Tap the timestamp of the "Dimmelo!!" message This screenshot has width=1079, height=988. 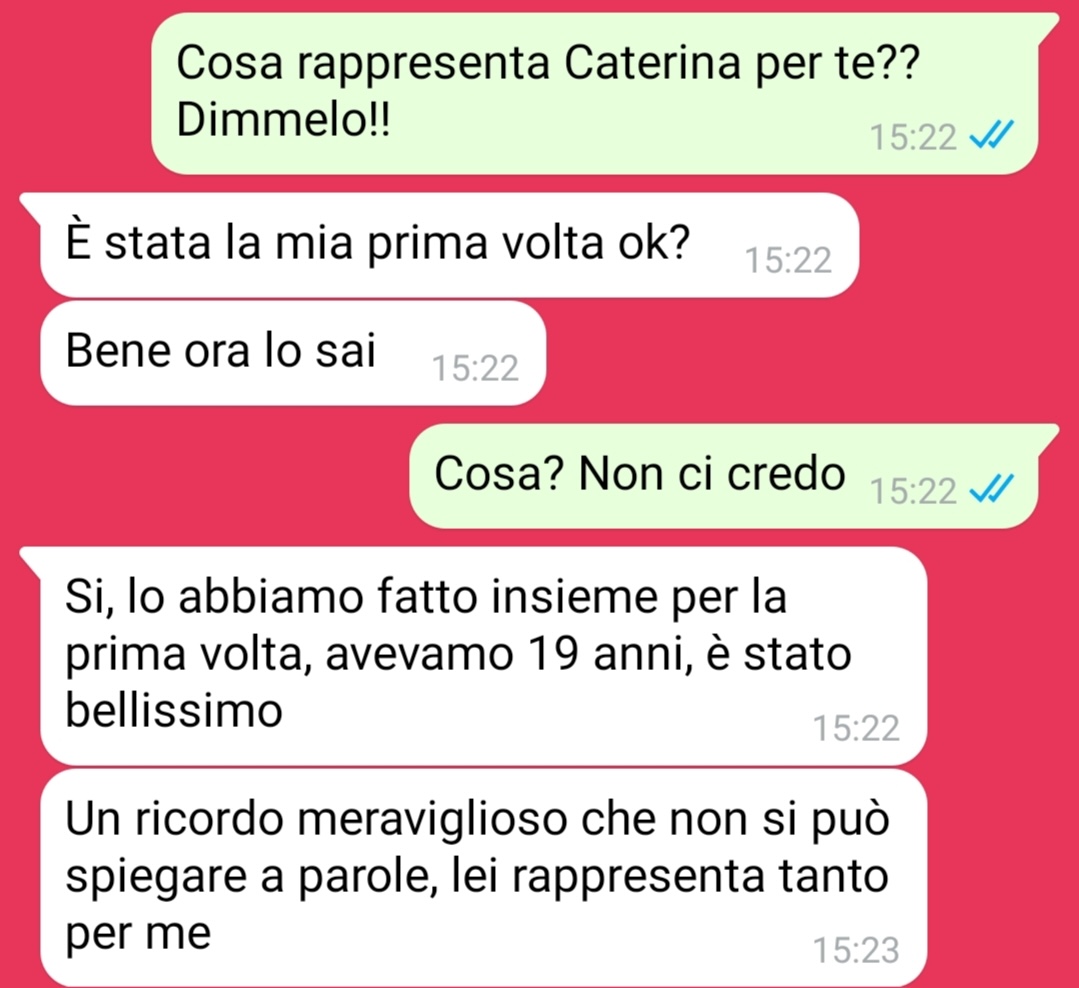[x=913, y=137]
